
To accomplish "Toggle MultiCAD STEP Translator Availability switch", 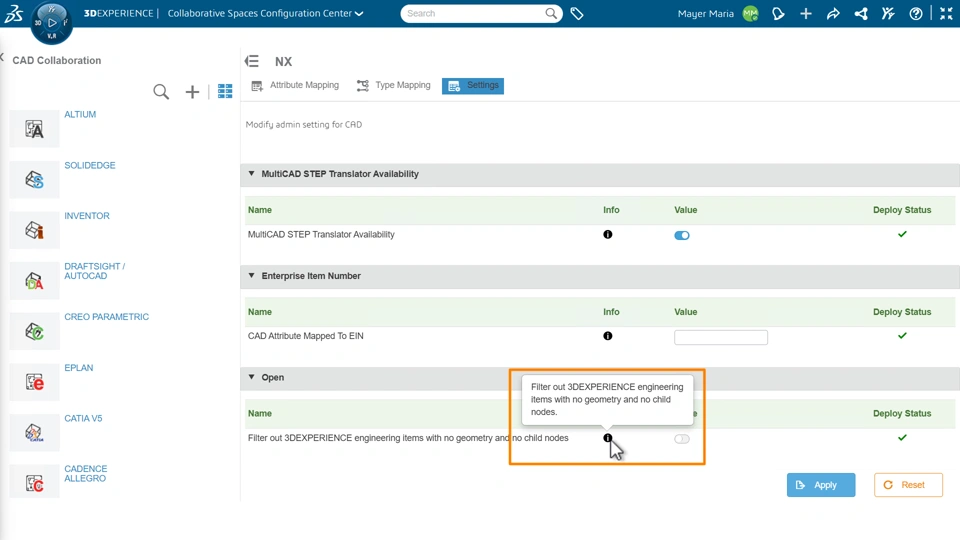I will point(682,236).
